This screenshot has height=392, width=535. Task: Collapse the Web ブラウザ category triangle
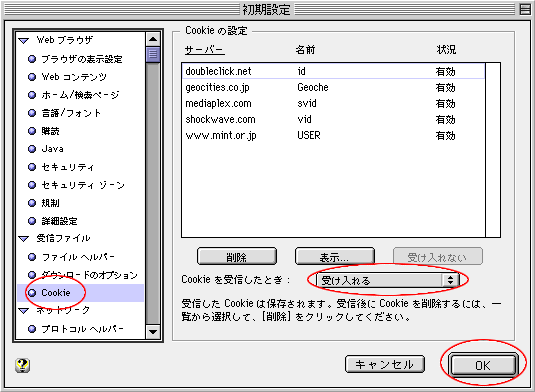coord(24,41)
